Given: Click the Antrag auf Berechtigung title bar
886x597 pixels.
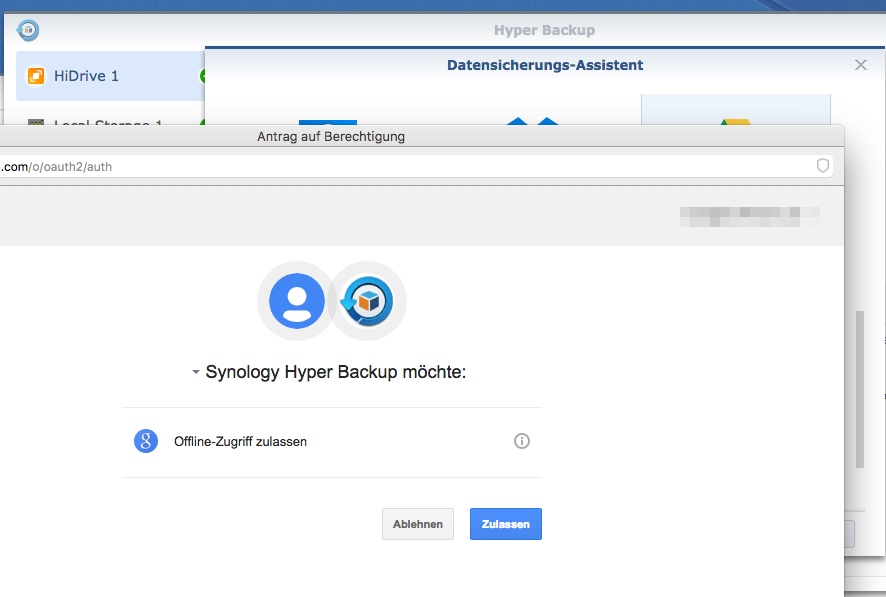Looking at the screenshot, I should 330,136.
